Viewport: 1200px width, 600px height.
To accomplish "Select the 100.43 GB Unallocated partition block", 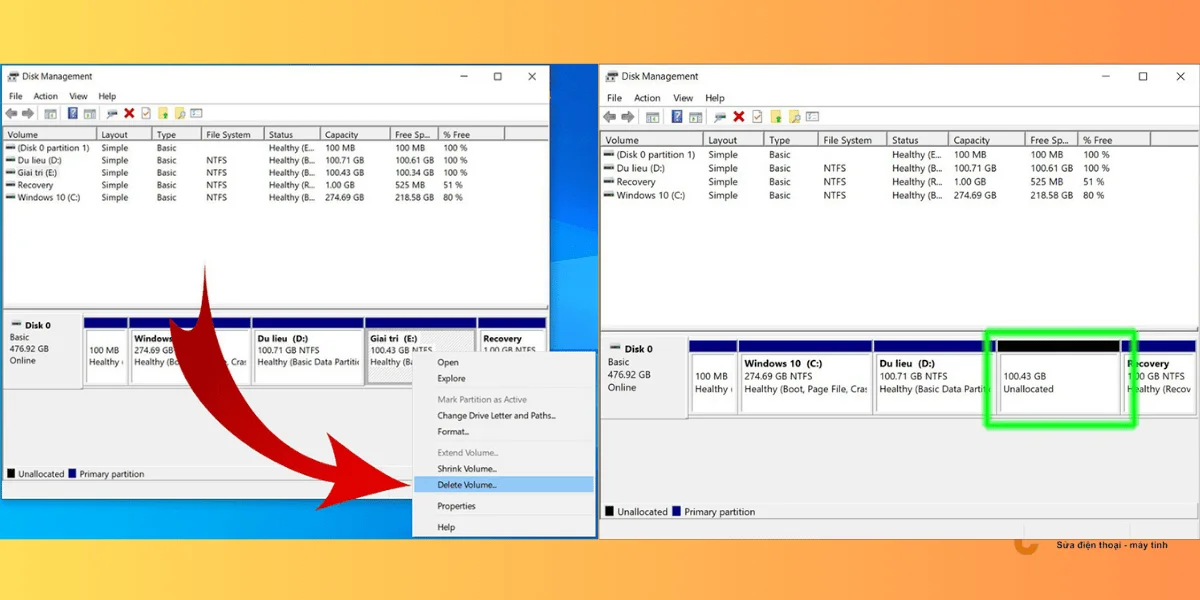I will pos(1059,383).
